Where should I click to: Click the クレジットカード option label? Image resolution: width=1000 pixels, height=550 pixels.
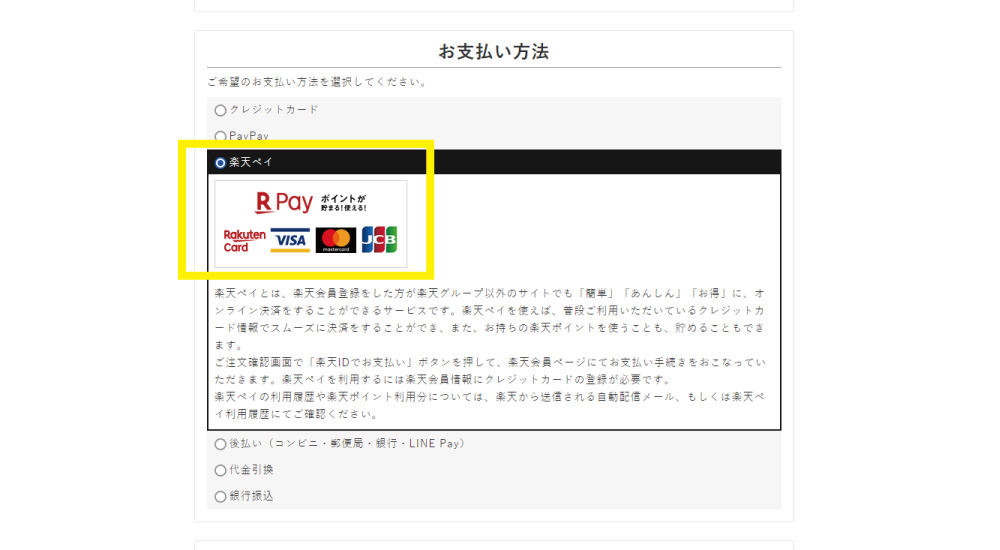coord(274,110)
